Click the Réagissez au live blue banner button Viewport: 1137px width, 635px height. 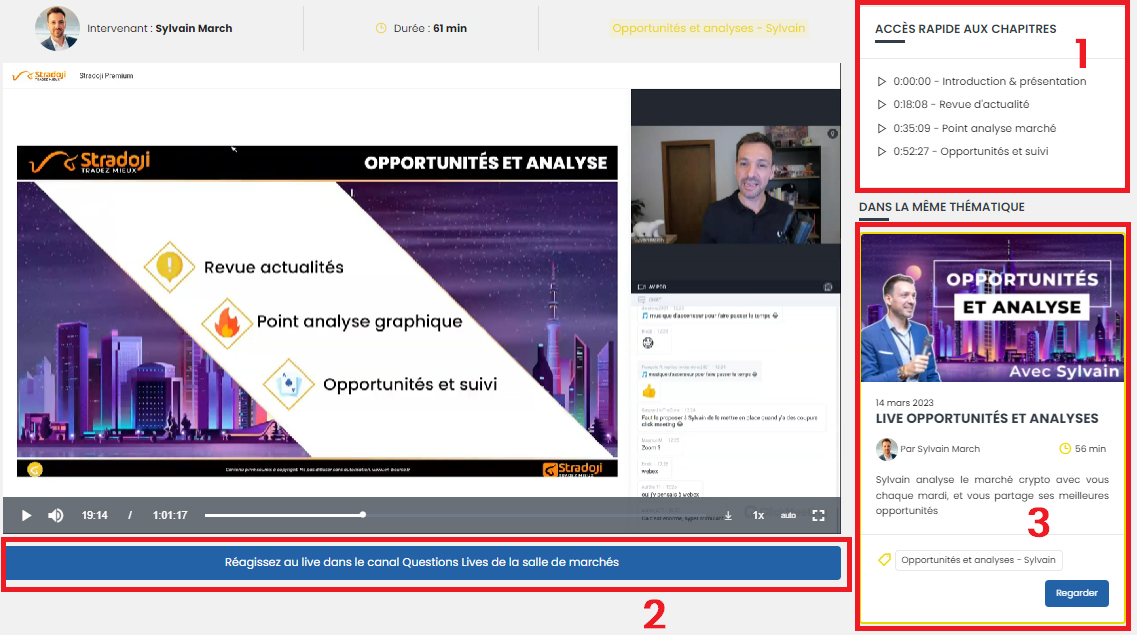(x=421, y=563)
